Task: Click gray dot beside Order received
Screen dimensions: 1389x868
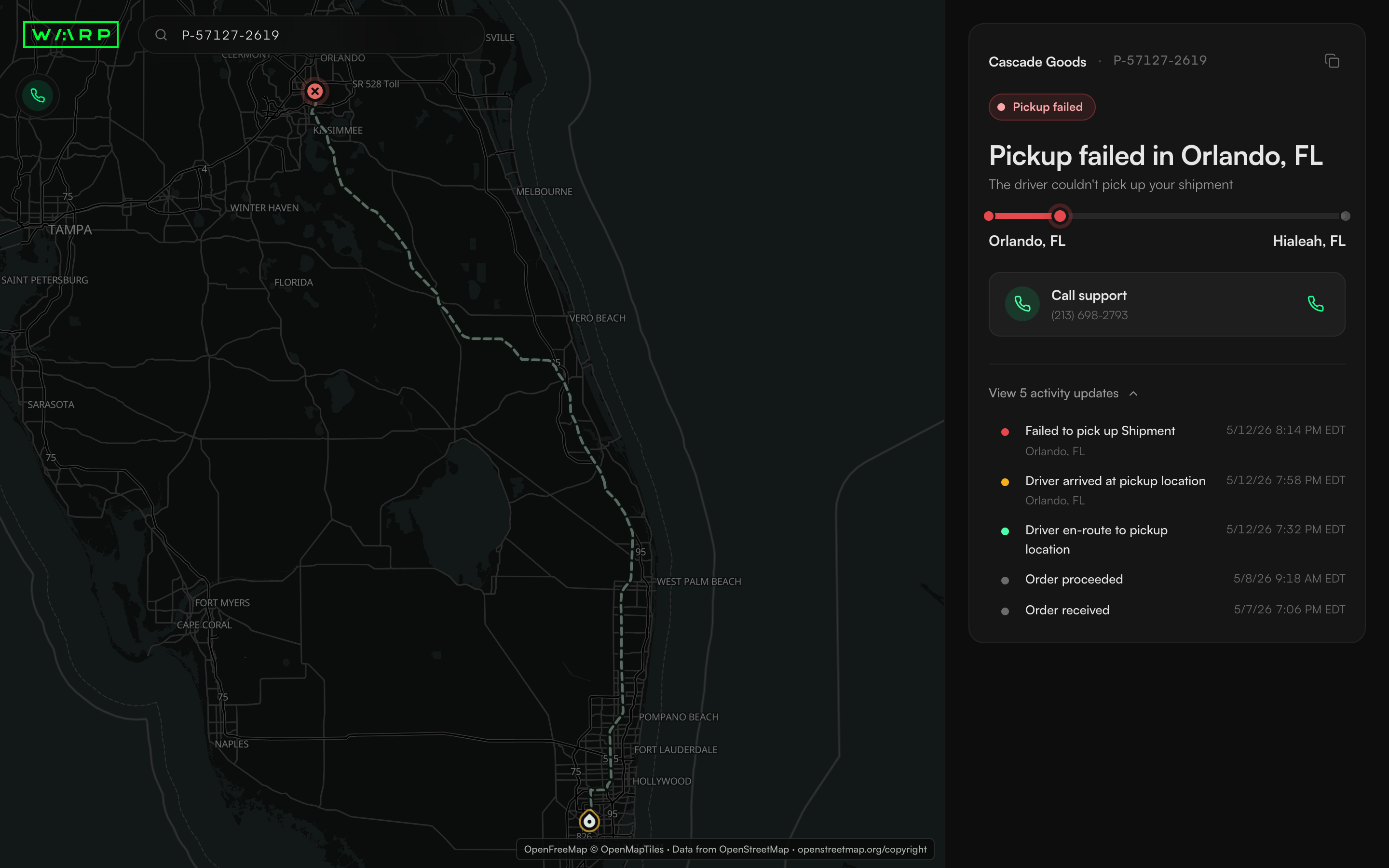Action: pyautogui.click(x=1005, y=611)
